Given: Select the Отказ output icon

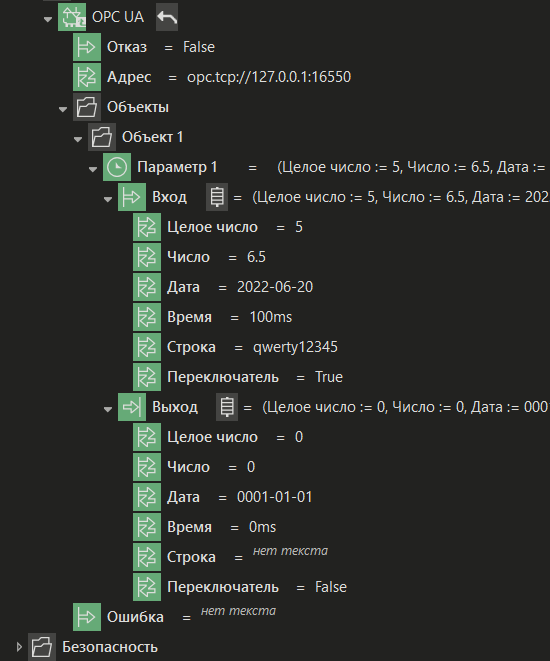Looking at the screenshot, I should pos(87,47).
